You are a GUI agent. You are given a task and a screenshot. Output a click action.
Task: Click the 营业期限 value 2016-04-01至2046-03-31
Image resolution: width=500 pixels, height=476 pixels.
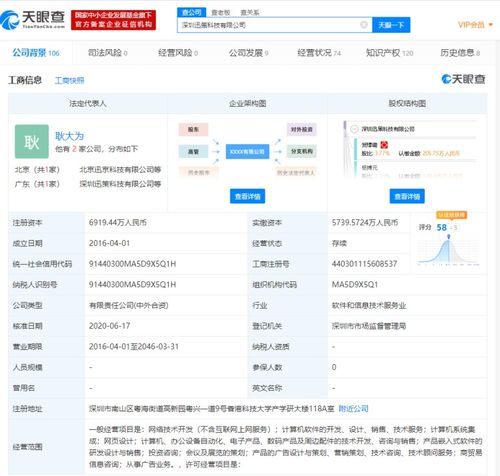134,346
